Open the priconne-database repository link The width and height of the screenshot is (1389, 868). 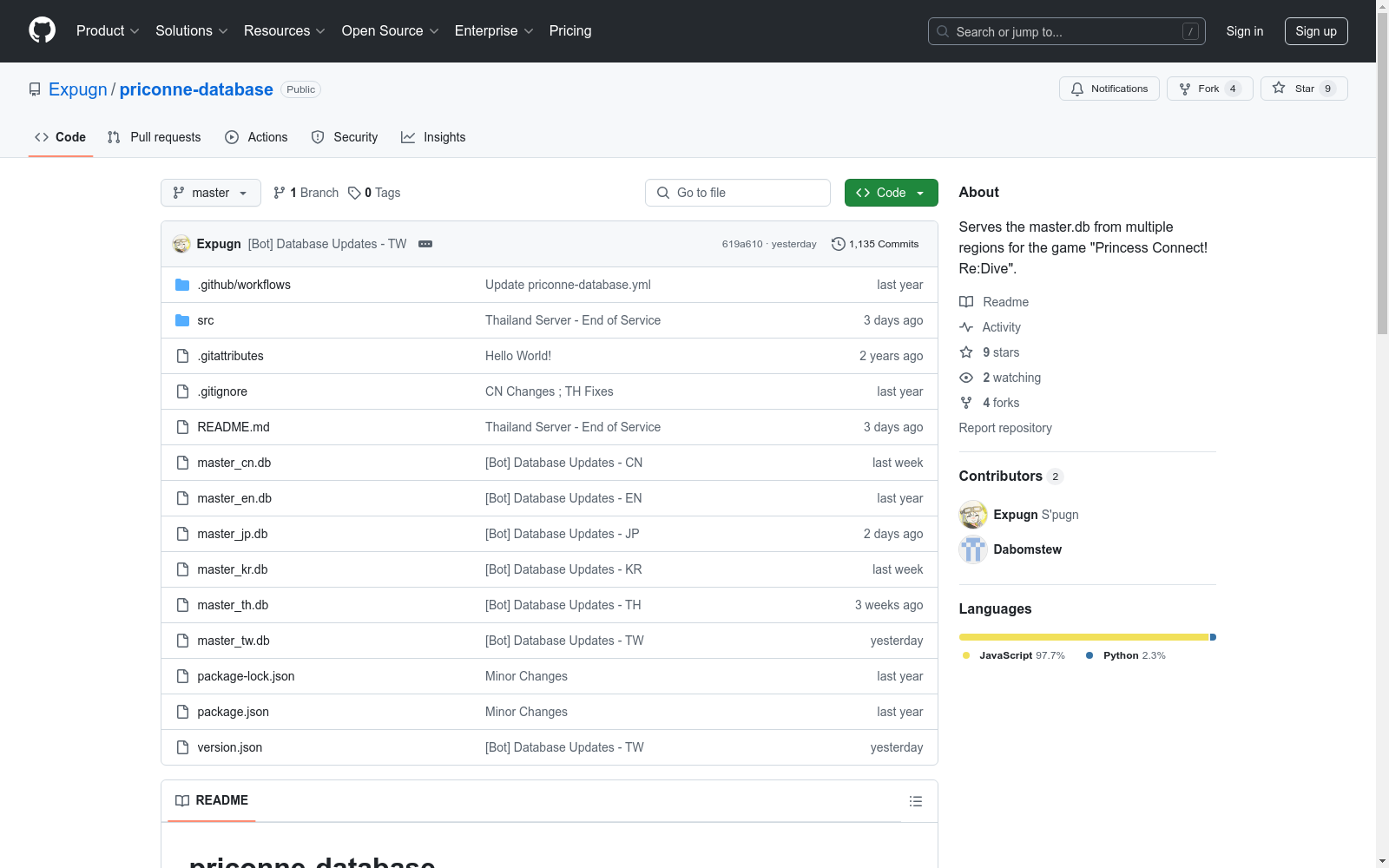(196, 89)
